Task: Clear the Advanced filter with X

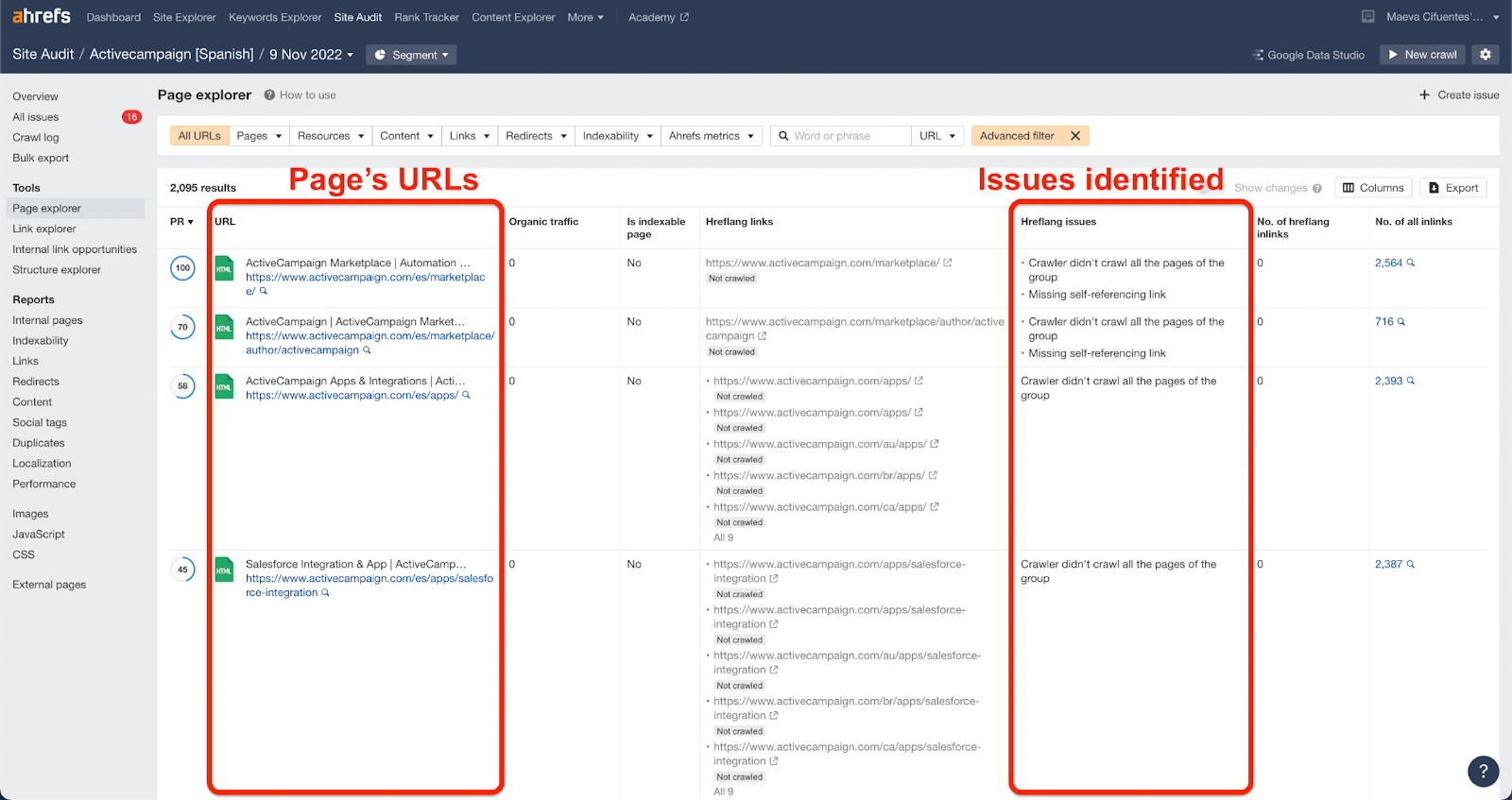Action: [1075, 136]
